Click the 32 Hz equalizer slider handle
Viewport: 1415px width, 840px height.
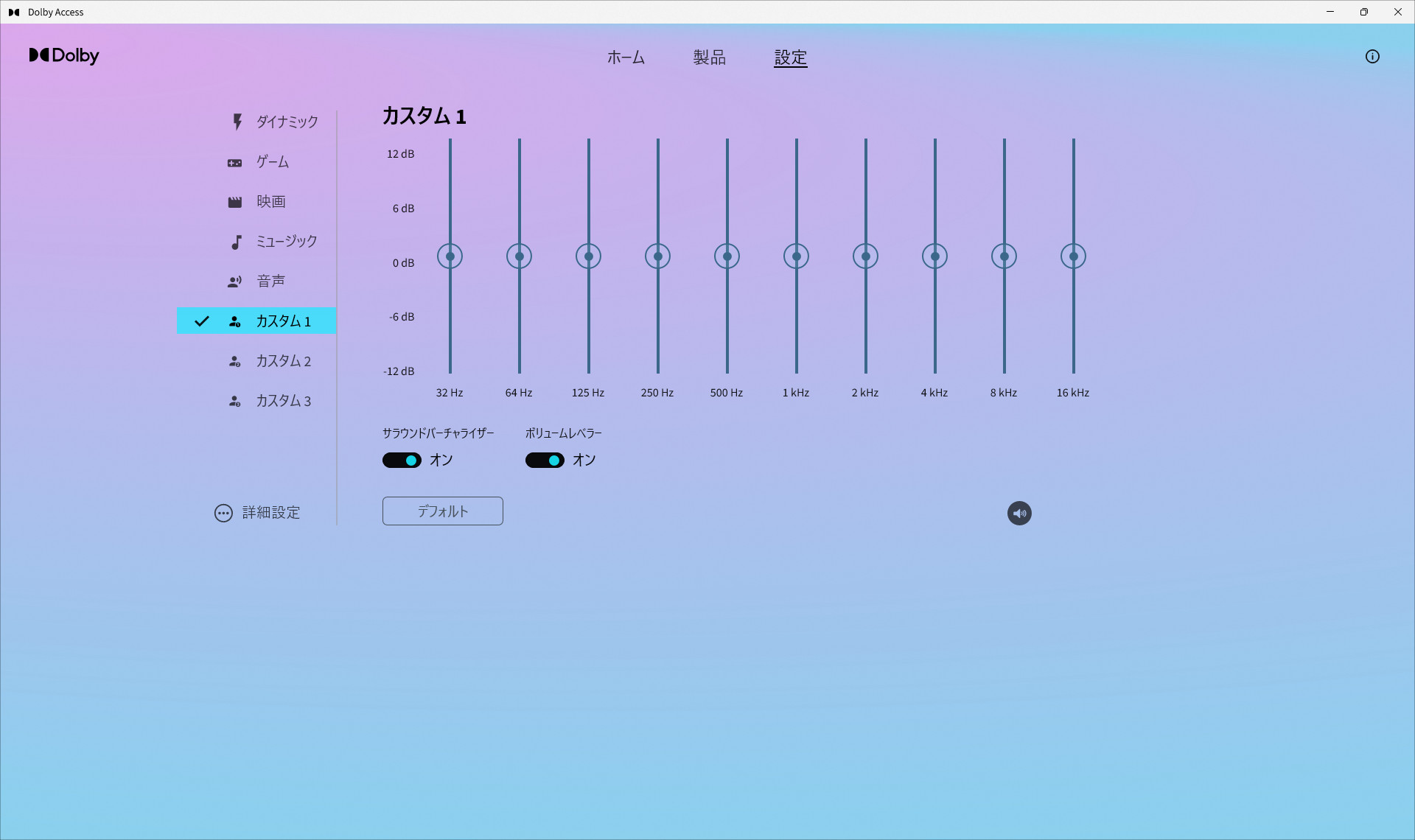click(450, 256)
